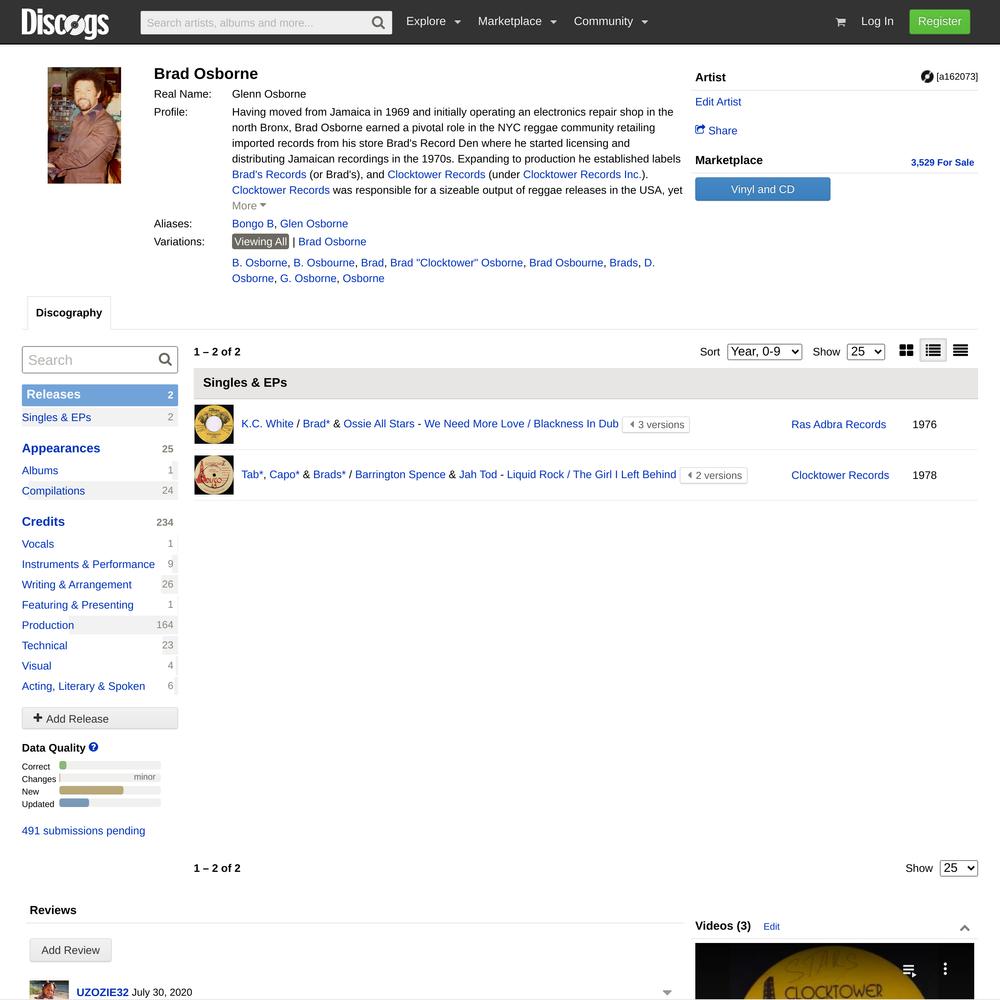Click the Updated data quality bar
Image resolution: width=1000 pixels, height=1000 pixels.
click(x=110, y=802)
